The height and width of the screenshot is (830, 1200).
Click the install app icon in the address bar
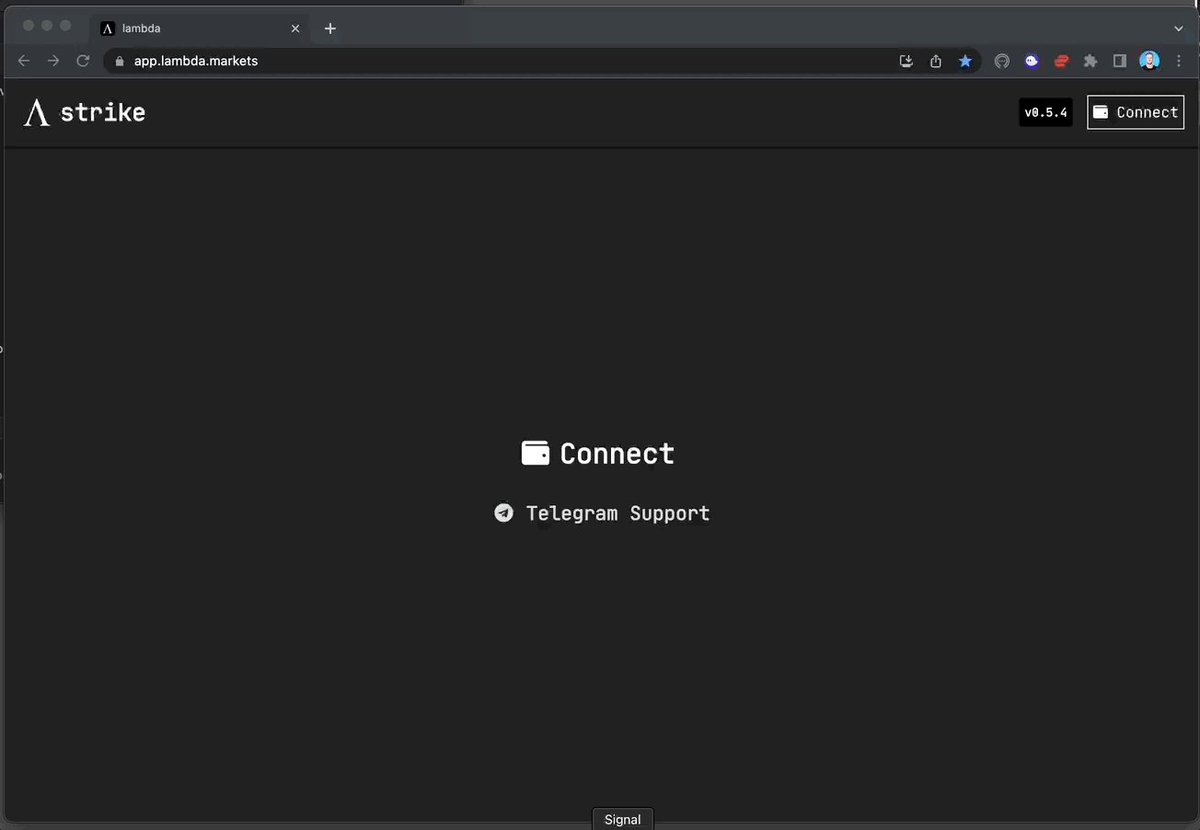(906, 61)
